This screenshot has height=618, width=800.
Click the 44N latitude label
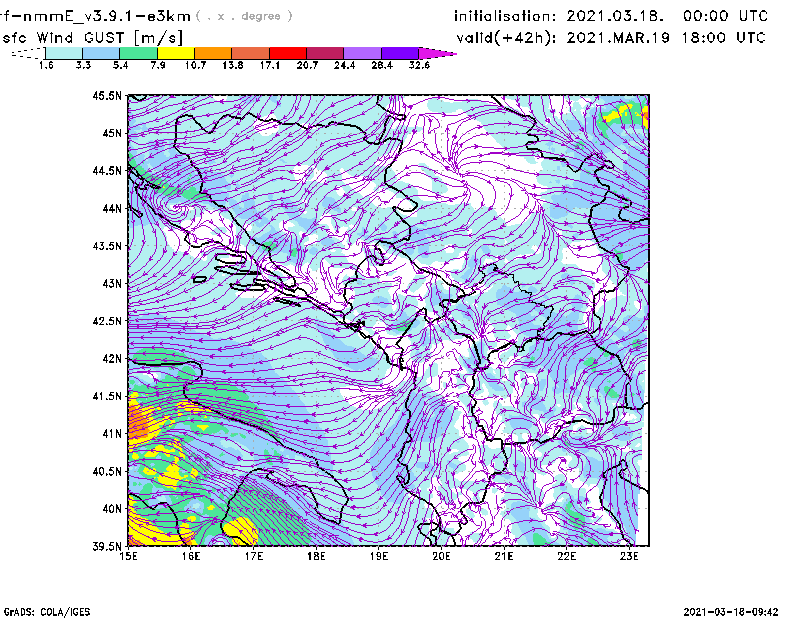tap(112, 208)
